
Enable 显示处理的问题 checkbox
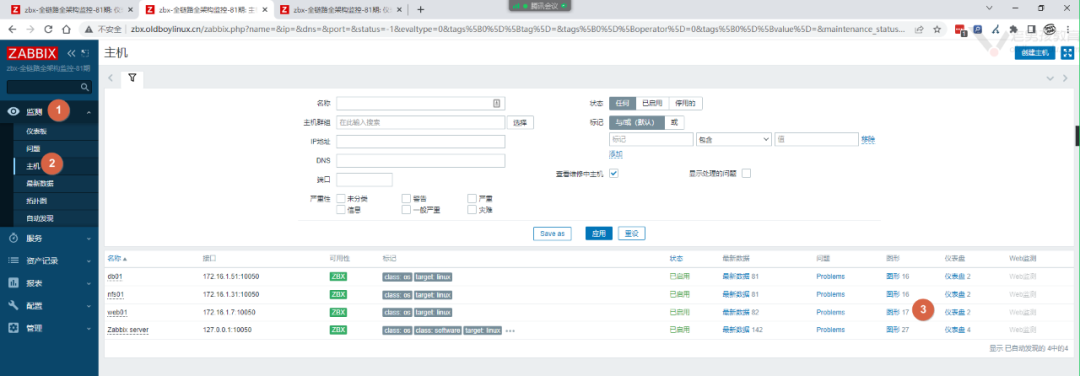pyautogui.click(x=746, y=173)
